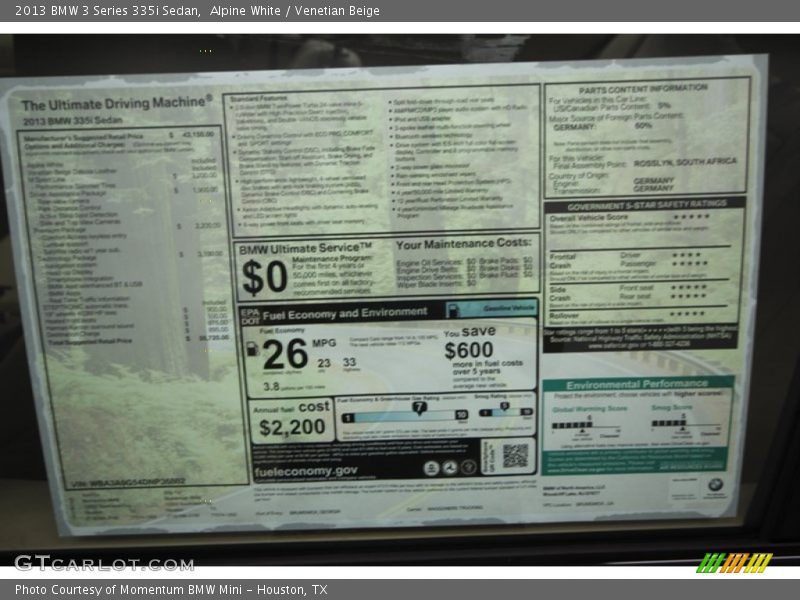The image size is (800, 600).
Task: Click the large '26' MPG number
Action: pyautogui.click(x=285, y=354)
